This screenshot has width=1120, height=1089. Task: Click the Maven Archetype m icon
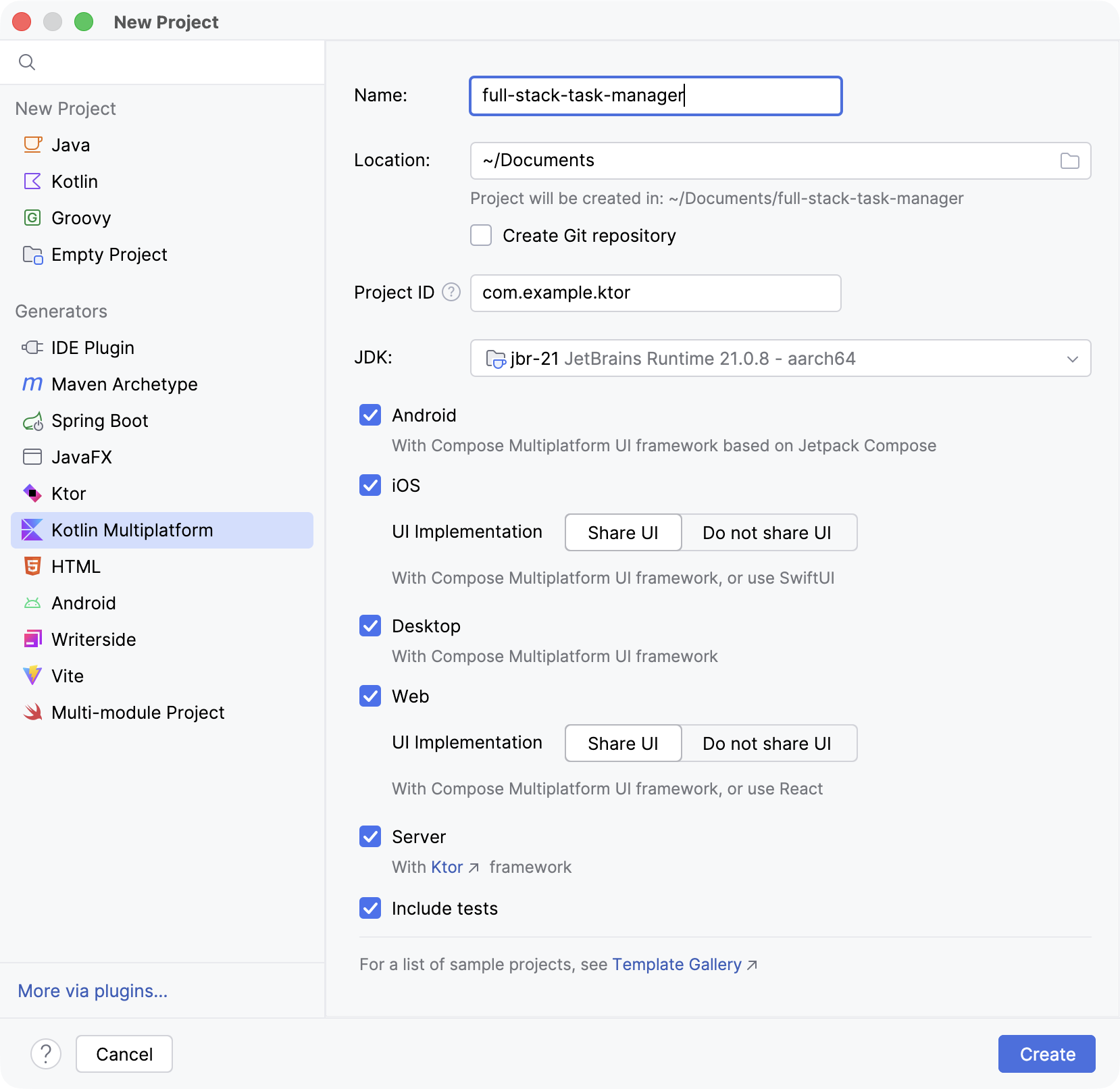(x=32, y=384)
